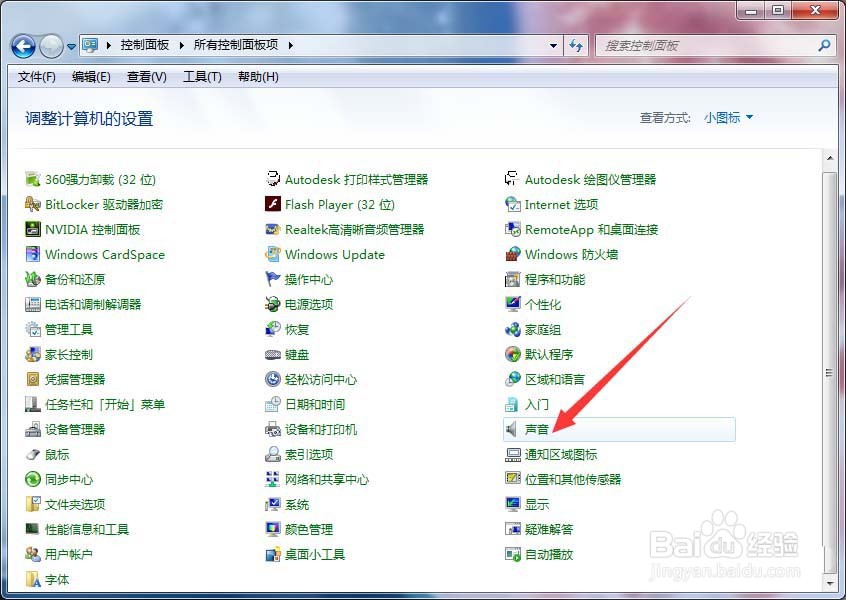Open the NVIDIA 控制面板 icon
The width and height of the screenshot is (846, 600).
click(x=33, y=229)
